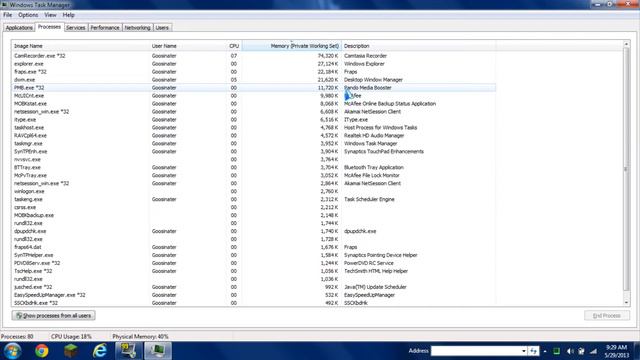Select the itype.exe process row
This screenshot has height=360, width=640.
coord(254,120)
